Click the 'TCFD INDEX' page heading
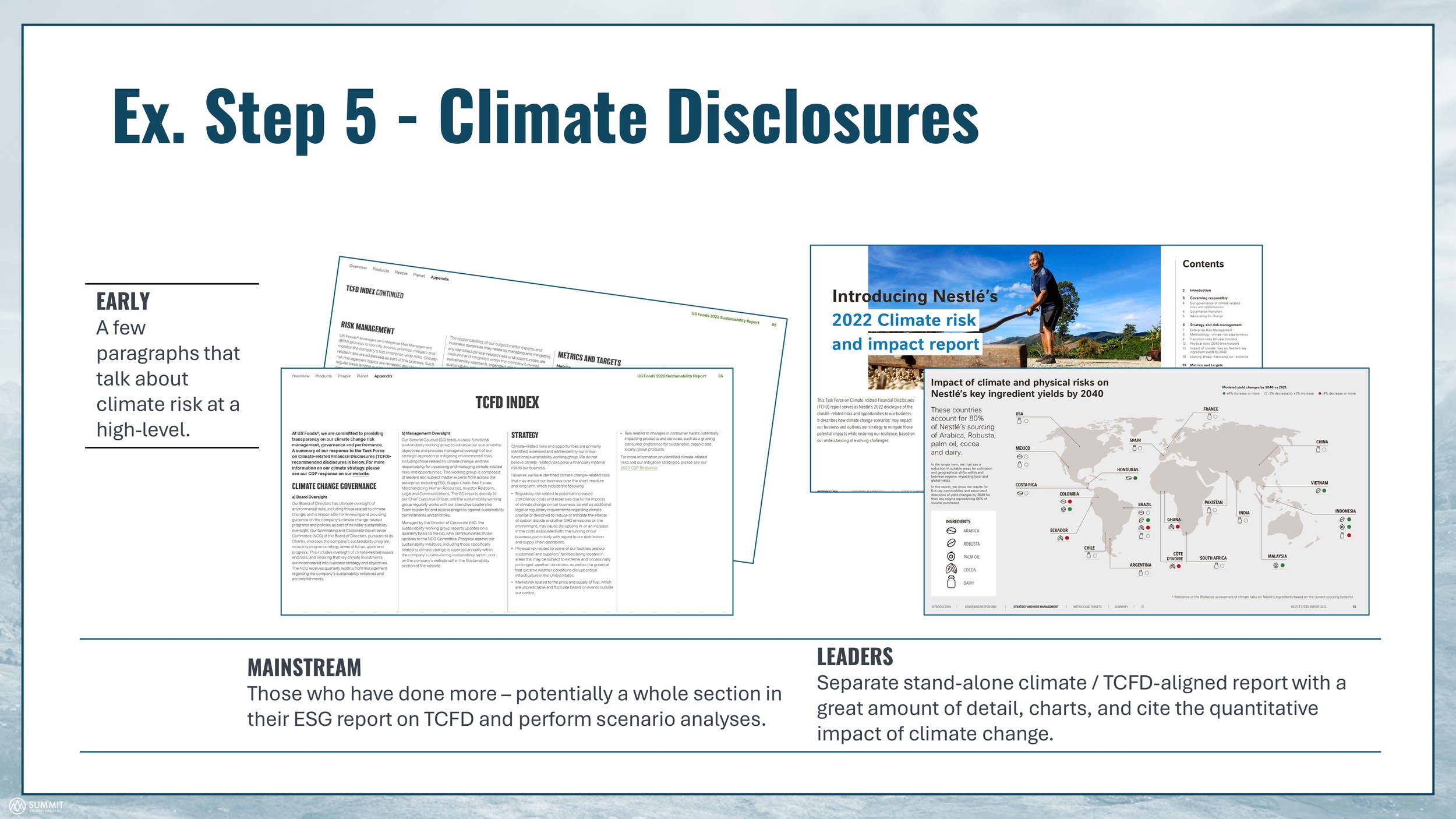1456x819 pixels. pos(507,403)
